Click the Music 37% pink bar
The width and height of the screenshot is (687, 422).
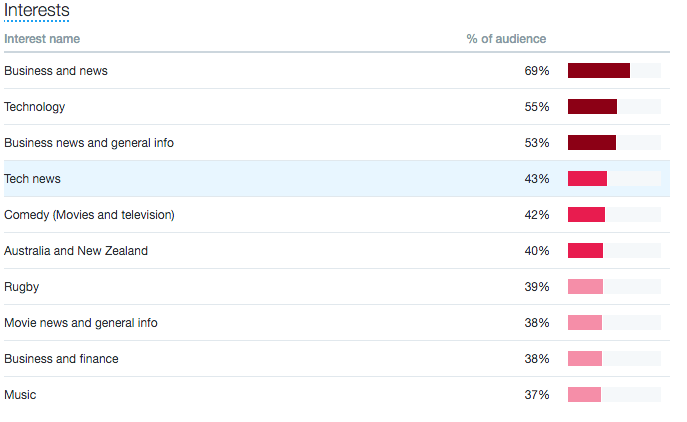pos(584,394)
